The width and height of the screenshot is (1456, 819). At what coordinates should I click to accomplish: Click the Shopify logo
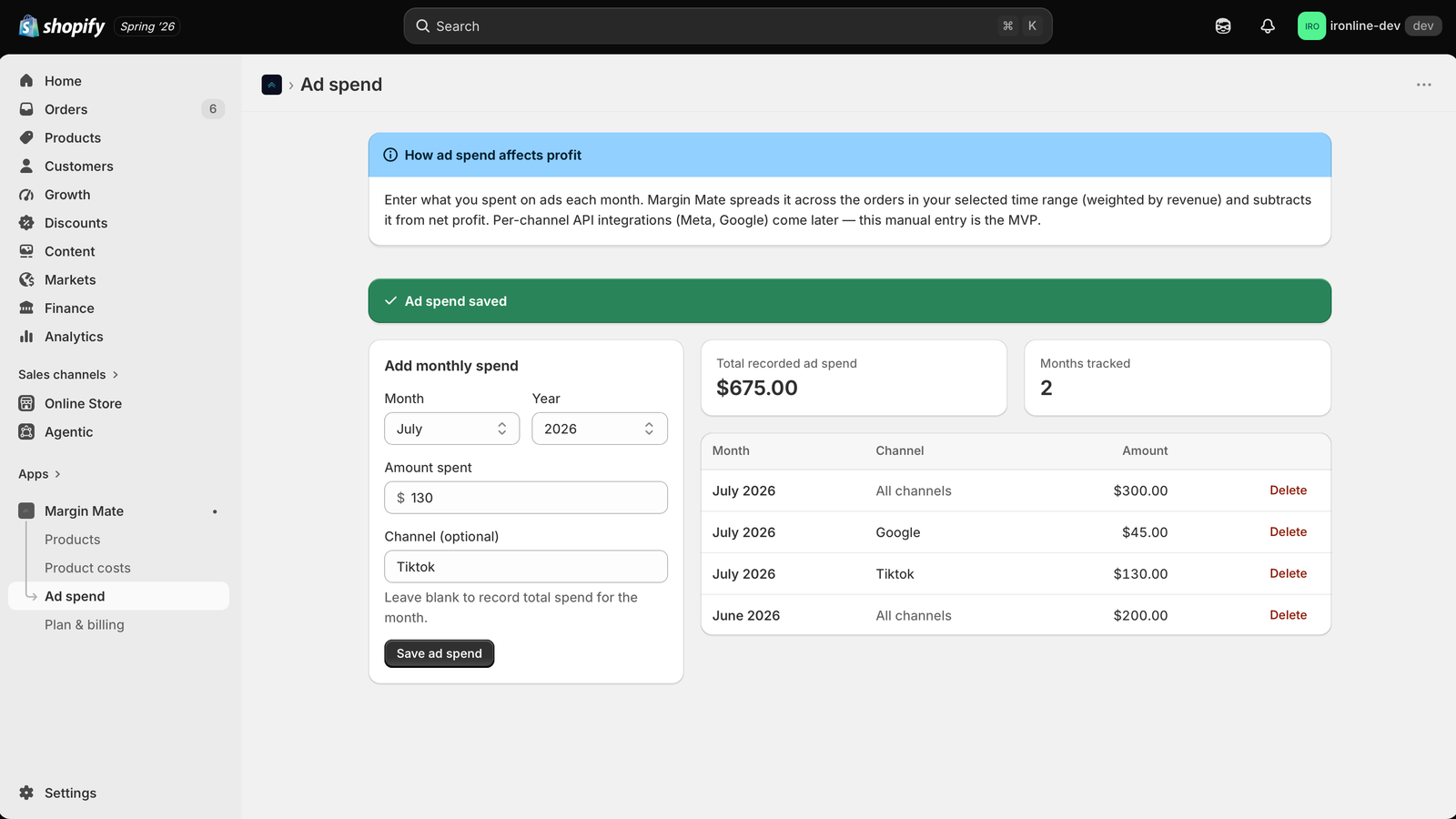click(62, 26)
